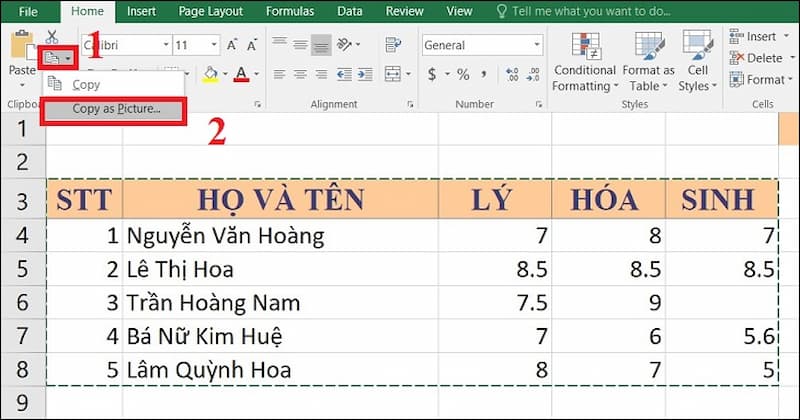Viewport: 800px width, 420px height.
Task: Center text horizontally
Action: pos(300,75)
